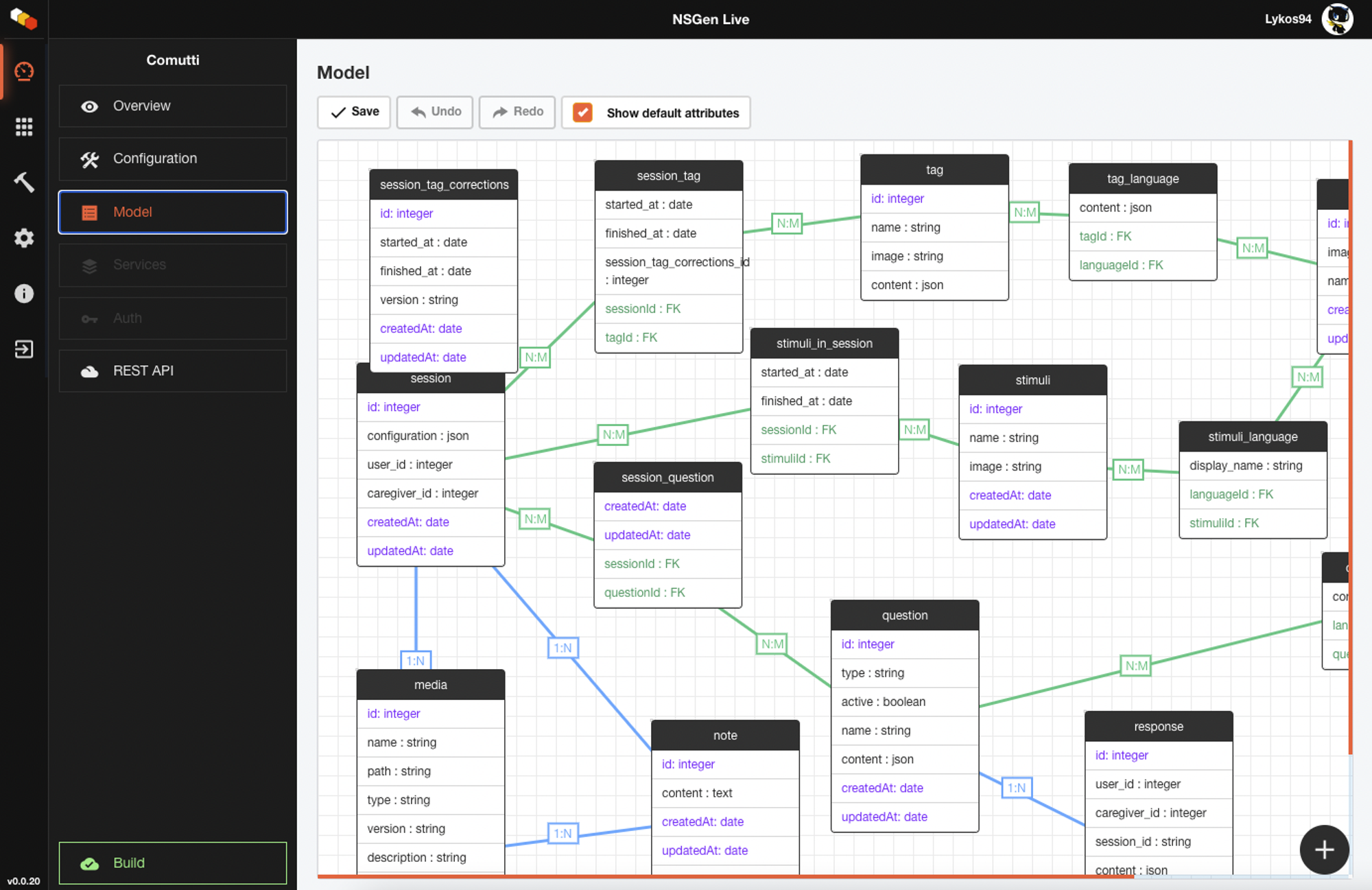Click the stimuli_language table header
Image resolution: width=1372 pixels, height=890 pixels.
pyautogui.click(x=1252, y=437)
